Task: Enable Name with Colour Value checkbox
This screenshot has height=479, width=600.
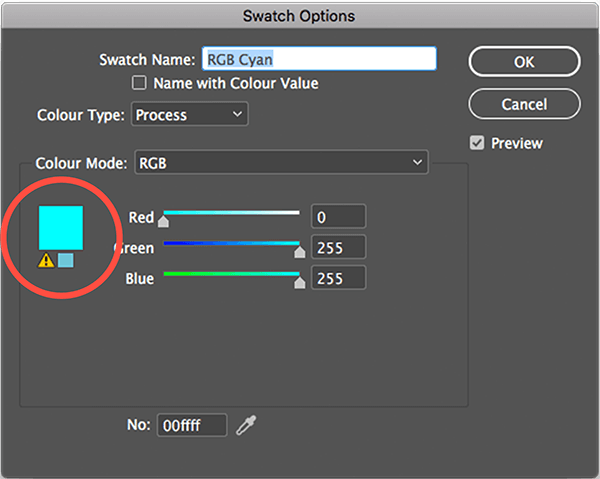Action: click(x=139, y=83)
